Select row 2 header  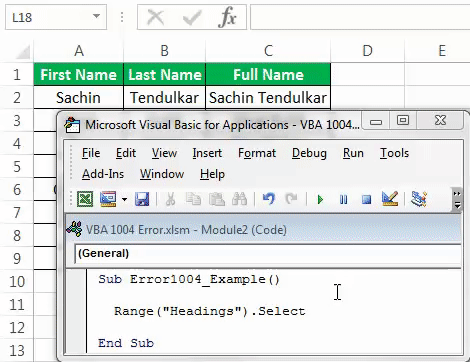click(x=17, y=97)
